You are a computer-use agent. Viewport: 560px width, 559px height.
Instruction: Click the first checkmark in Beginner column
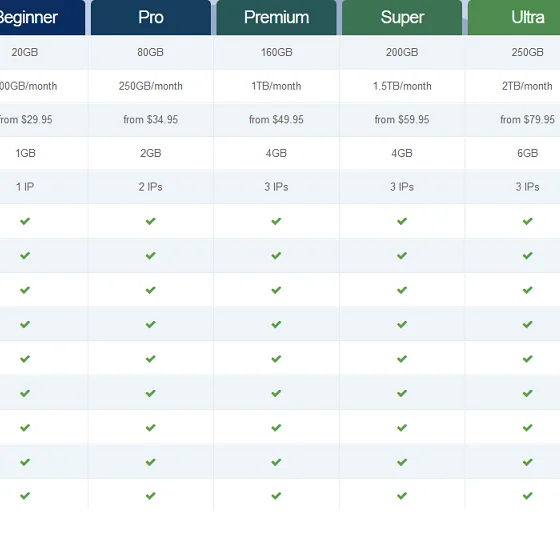[x=25, y=221]
